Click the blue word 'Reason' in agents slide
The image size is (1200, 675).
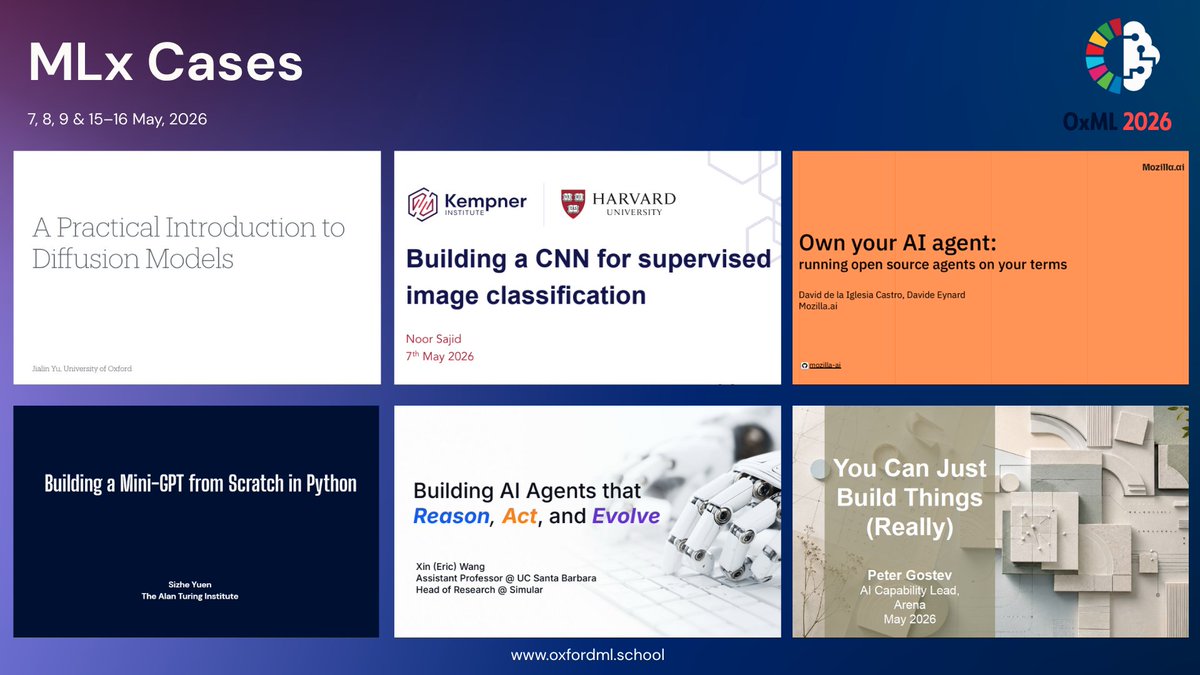pyautogui.click(x=452, y=516)
